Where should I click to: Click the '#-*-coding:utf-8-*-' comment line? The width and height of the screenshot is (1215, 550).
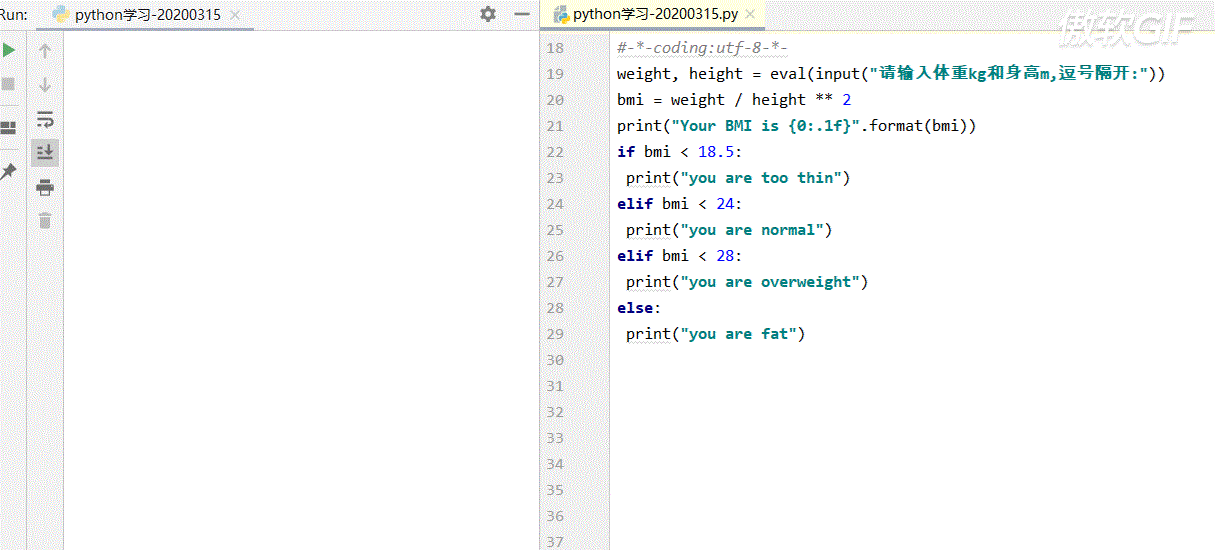coord(703,48)
